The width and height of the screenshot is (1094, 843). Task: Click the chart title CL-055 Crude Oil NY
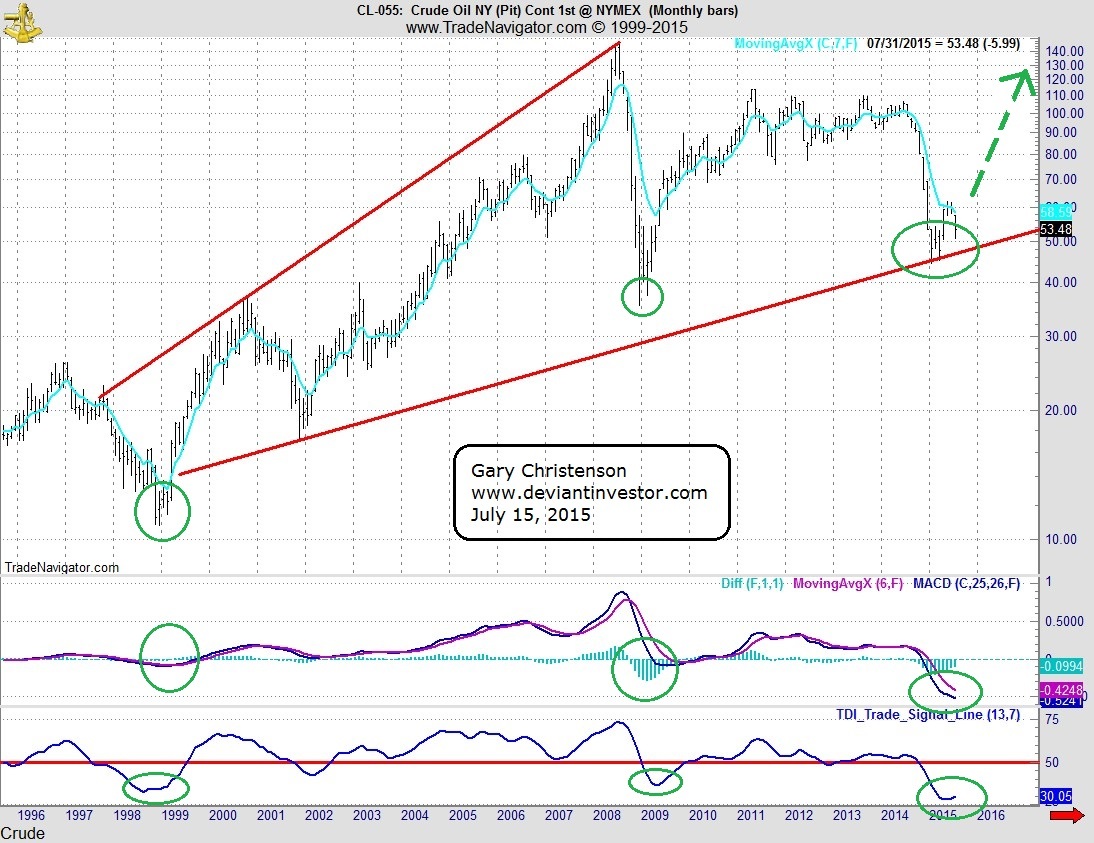pos(547,10)
